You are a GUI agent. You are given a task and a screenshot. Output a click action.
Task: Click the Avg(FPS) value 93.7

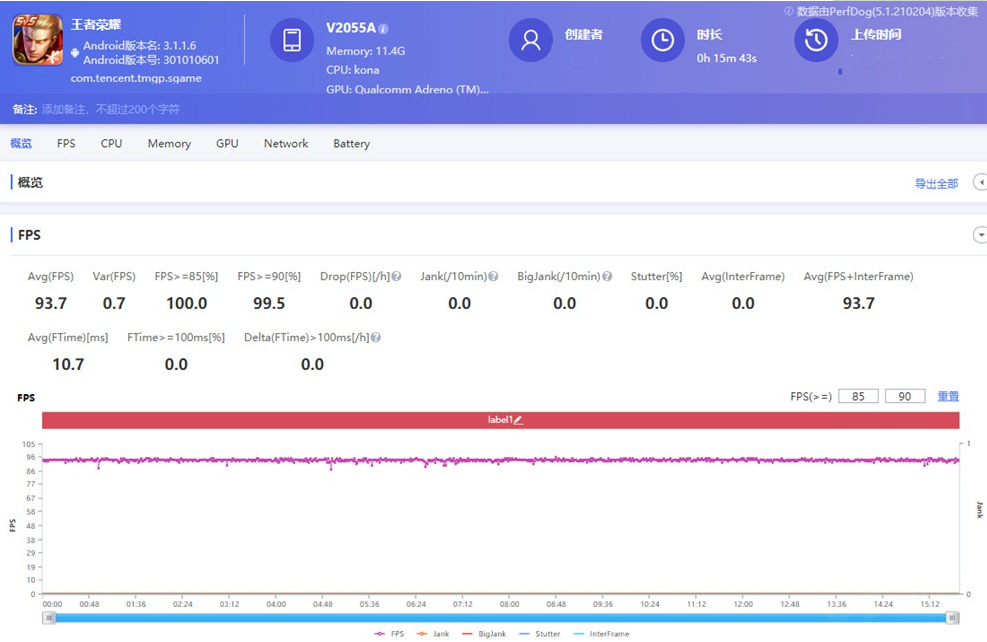[x=51, y=303]
